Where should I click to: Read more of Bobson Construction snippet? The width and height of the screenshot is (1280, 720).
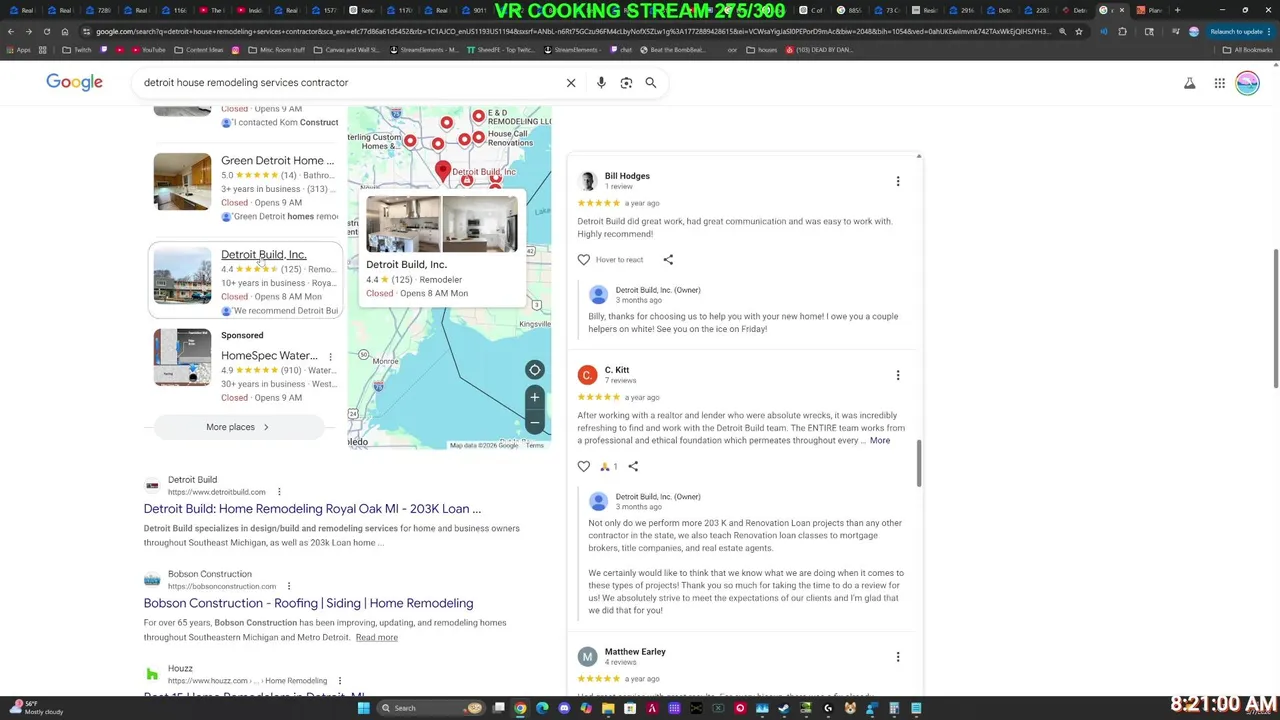point(377,637)
